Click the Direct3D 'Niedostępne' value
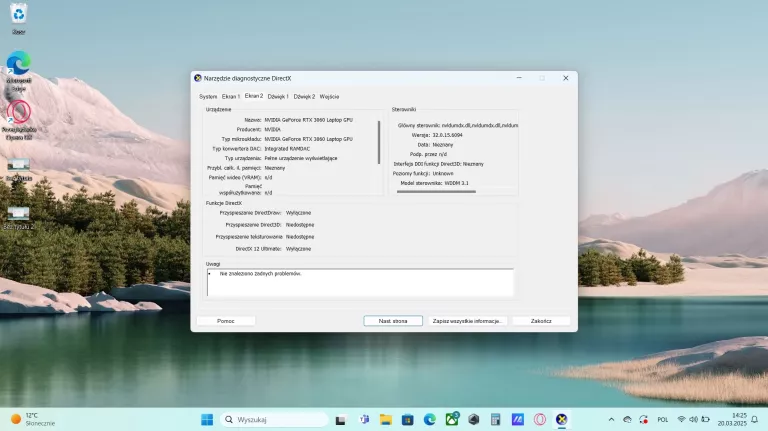768x431 pixels. pos(300,225)
